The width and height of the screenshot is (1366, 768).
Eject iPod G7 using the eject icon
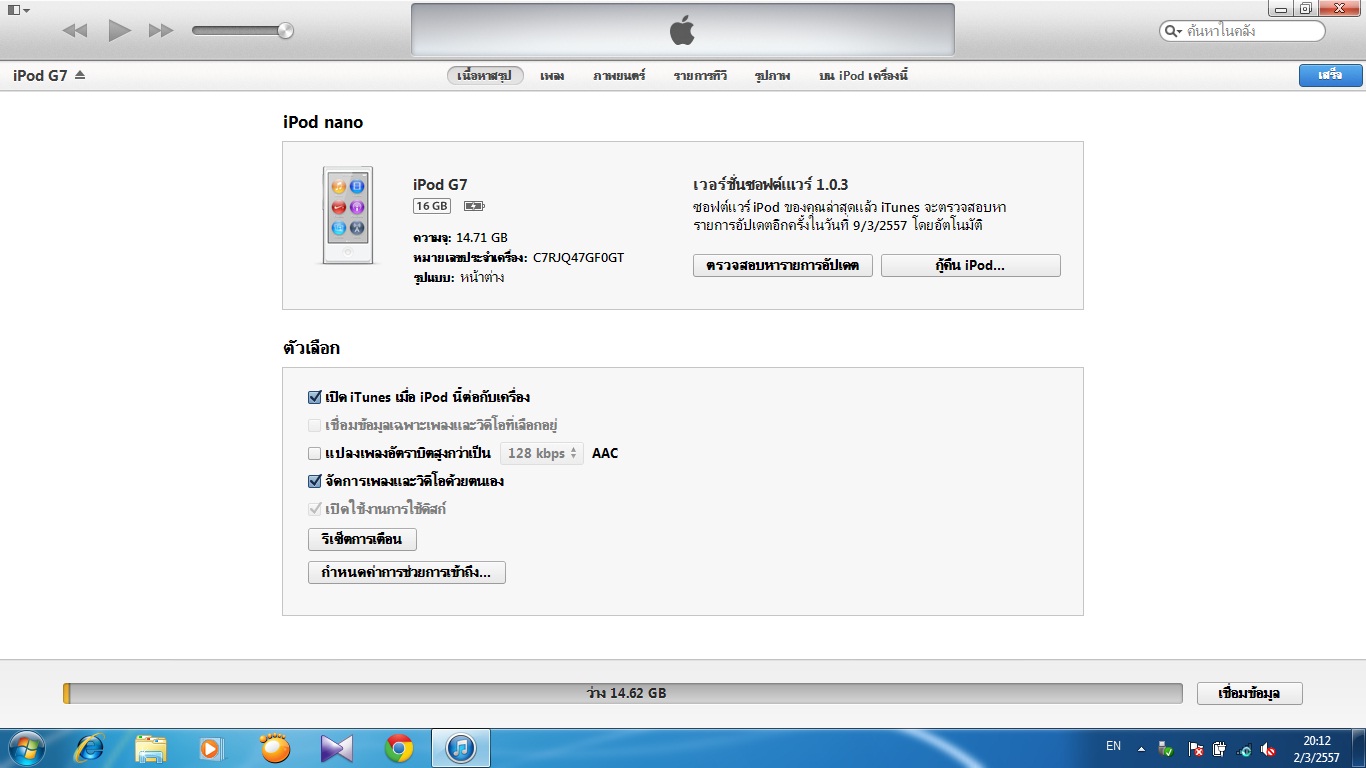pos(80,75)
